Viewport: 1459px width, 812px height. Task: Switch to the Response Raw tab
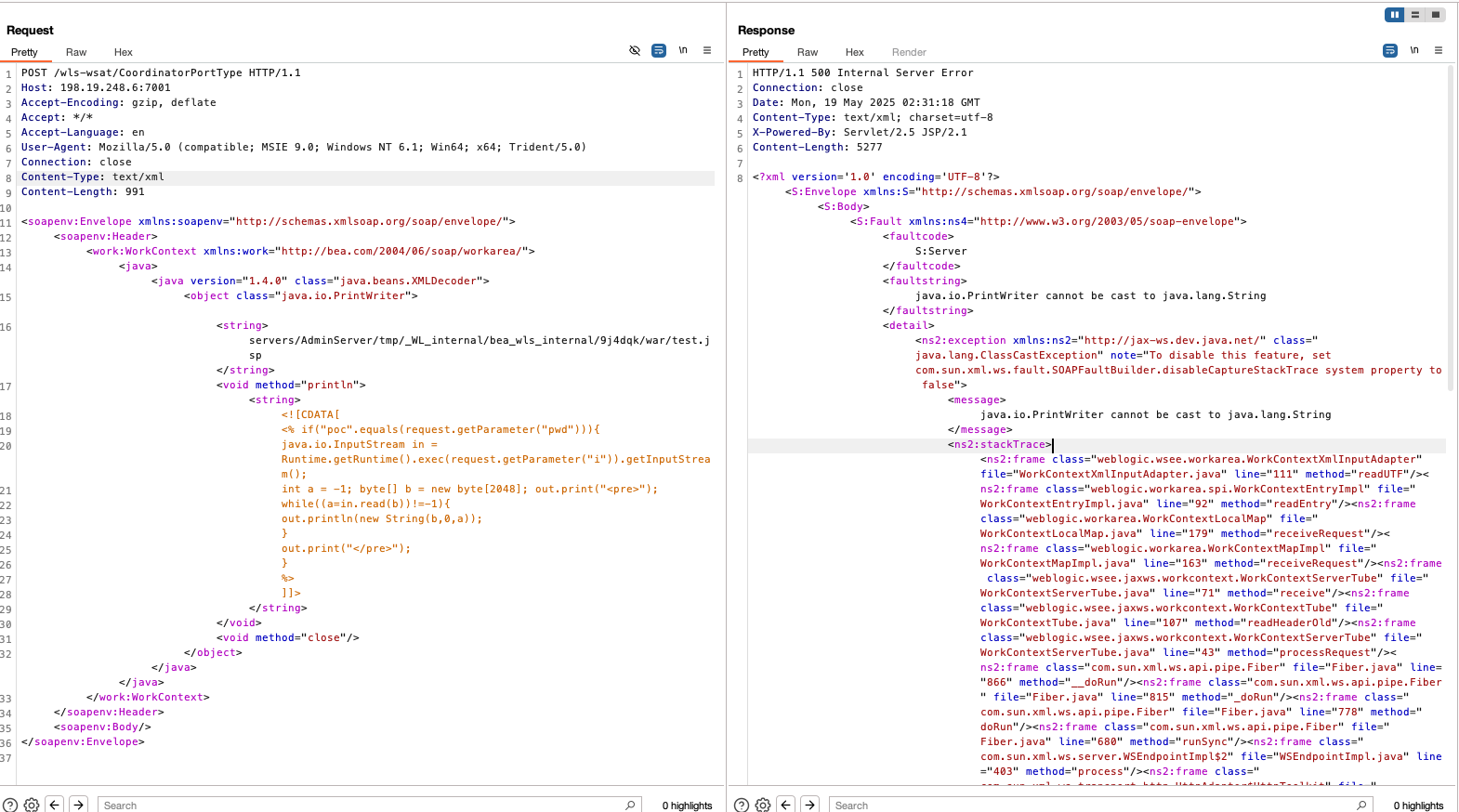tap(808, 52)
